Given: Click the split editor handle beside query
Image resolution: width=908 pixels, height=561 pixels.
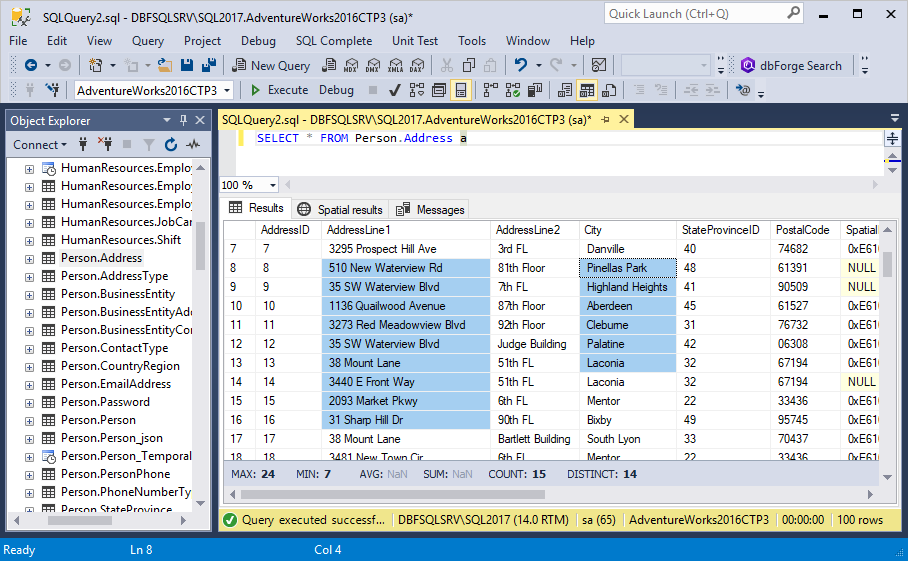Looking at the screenshot, I should click(x=892, y=138).
